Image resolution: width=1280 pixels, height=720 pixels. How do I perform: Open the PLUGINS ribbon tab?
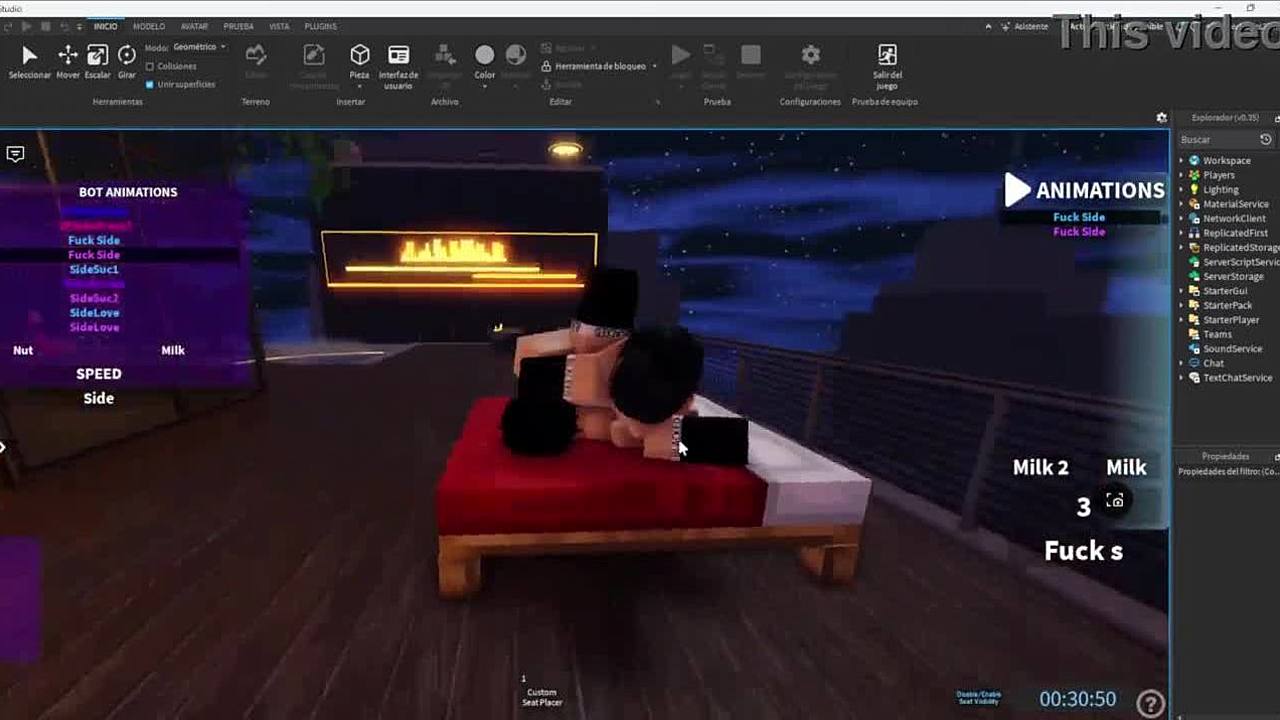(x=320, y=26)
